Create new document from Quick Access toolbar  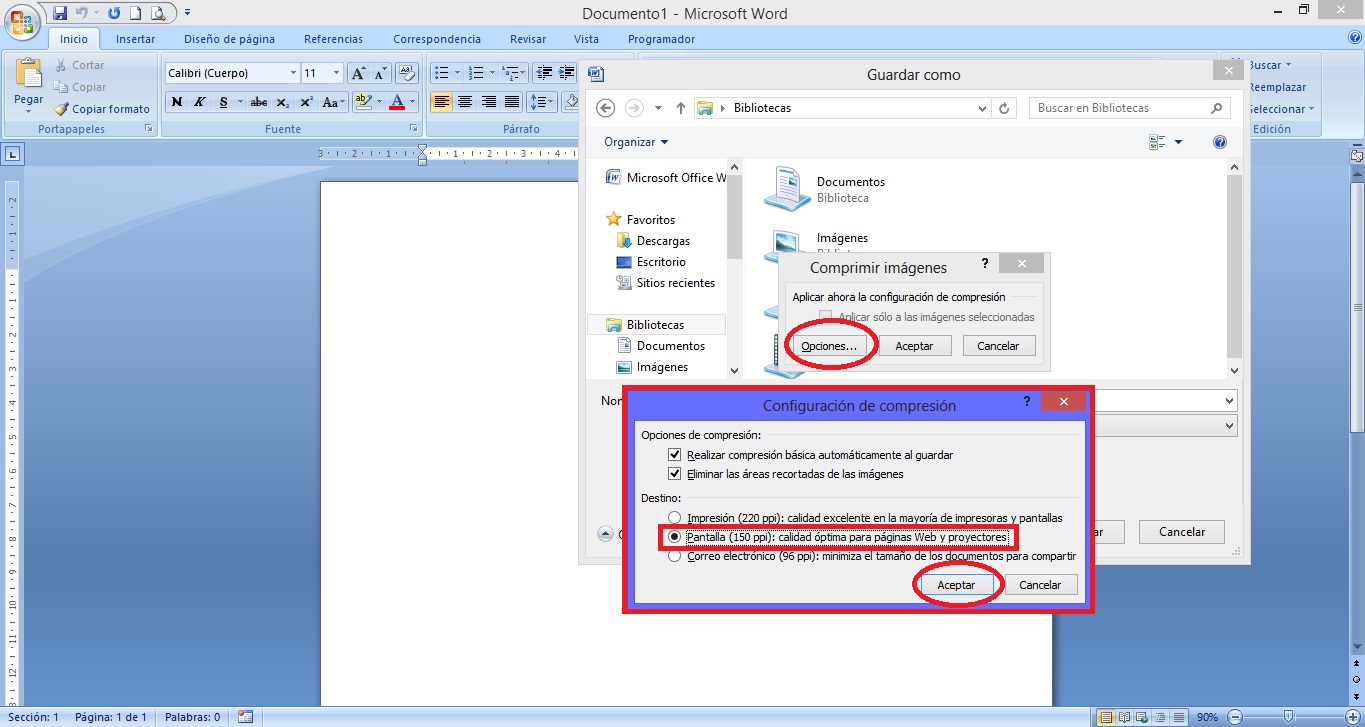tap(135, 13)
